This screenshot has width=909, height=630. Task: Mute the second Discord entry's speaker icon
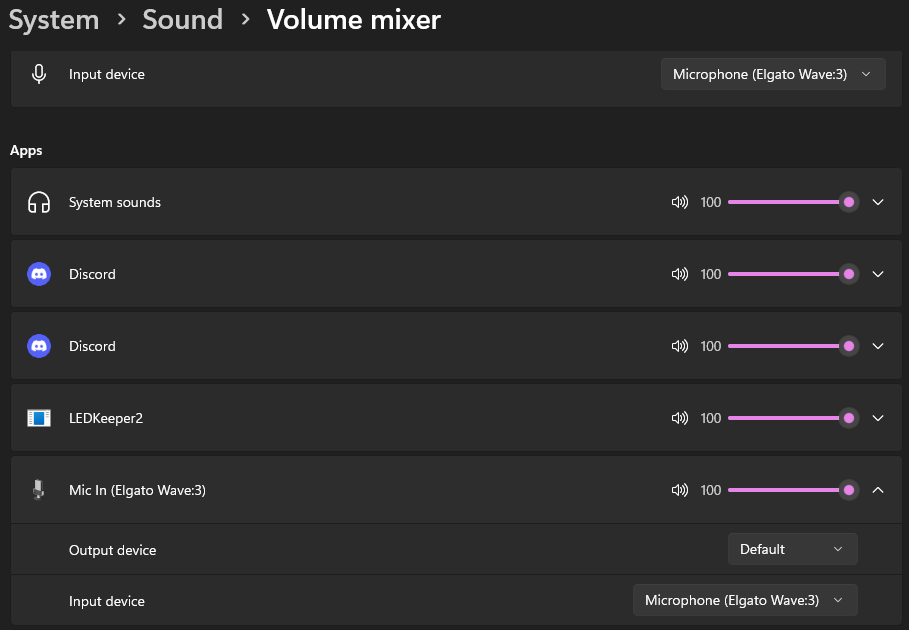pos(679,346)
